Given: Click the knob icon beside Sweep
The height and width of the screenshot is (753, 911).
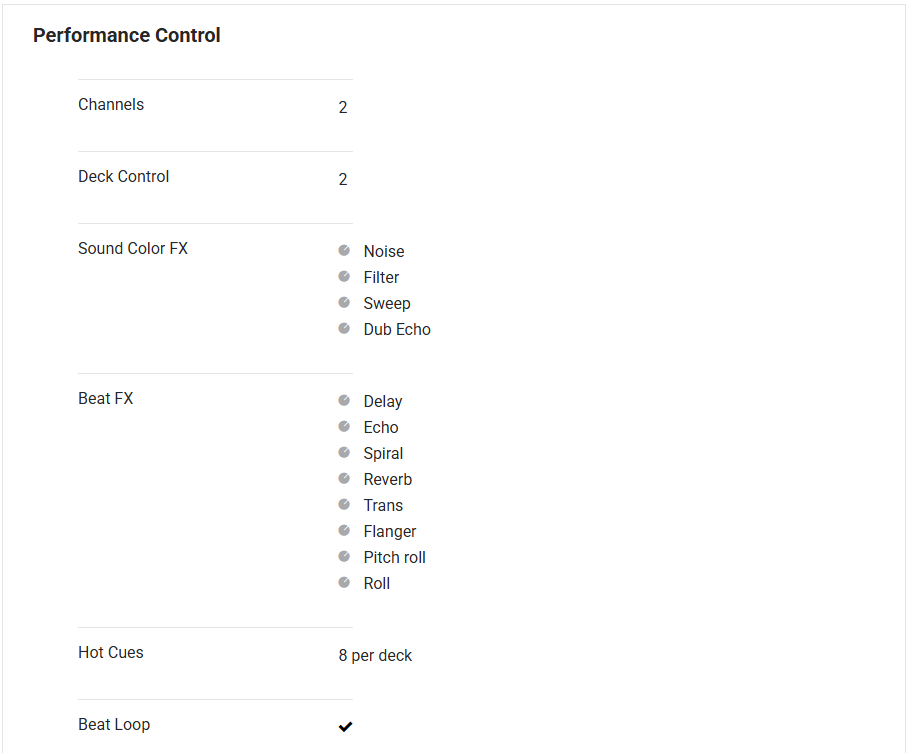Looking at the screenshot, I should (x=344, y=302).
